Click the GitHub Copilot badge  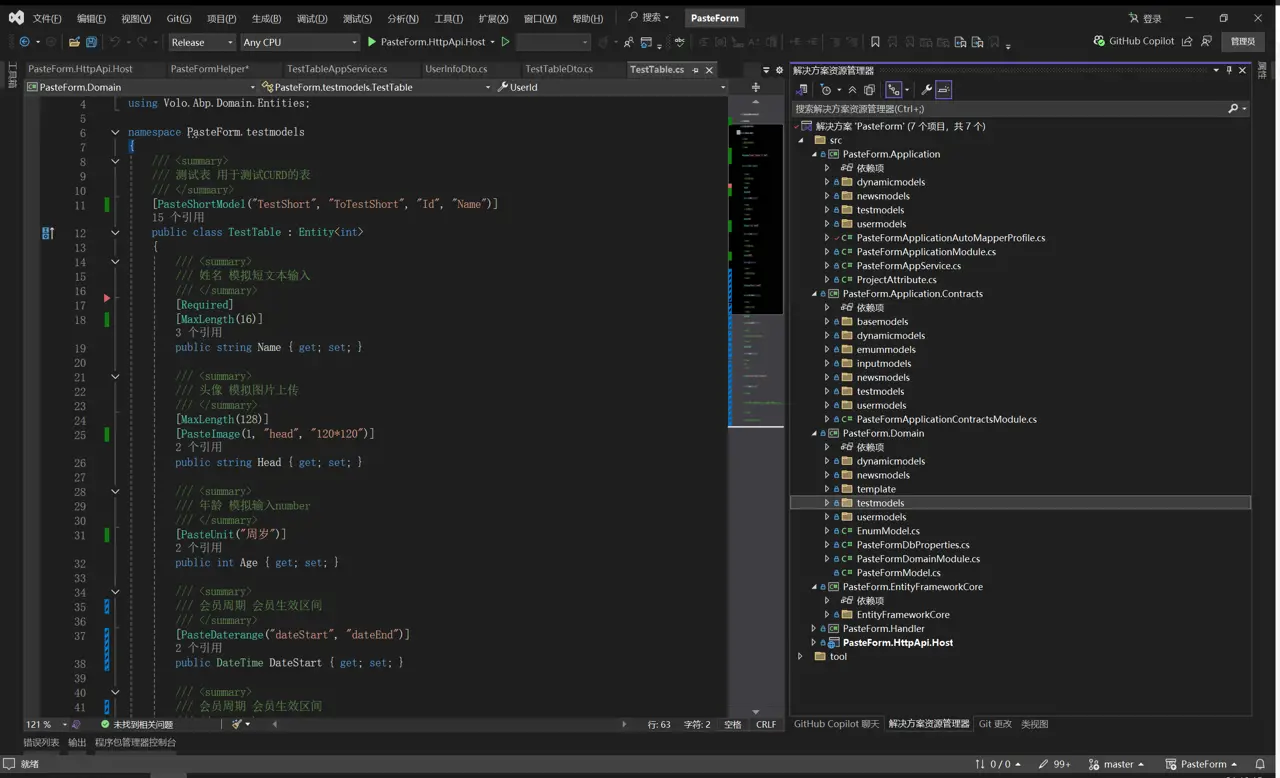(x=1134, y=42)
